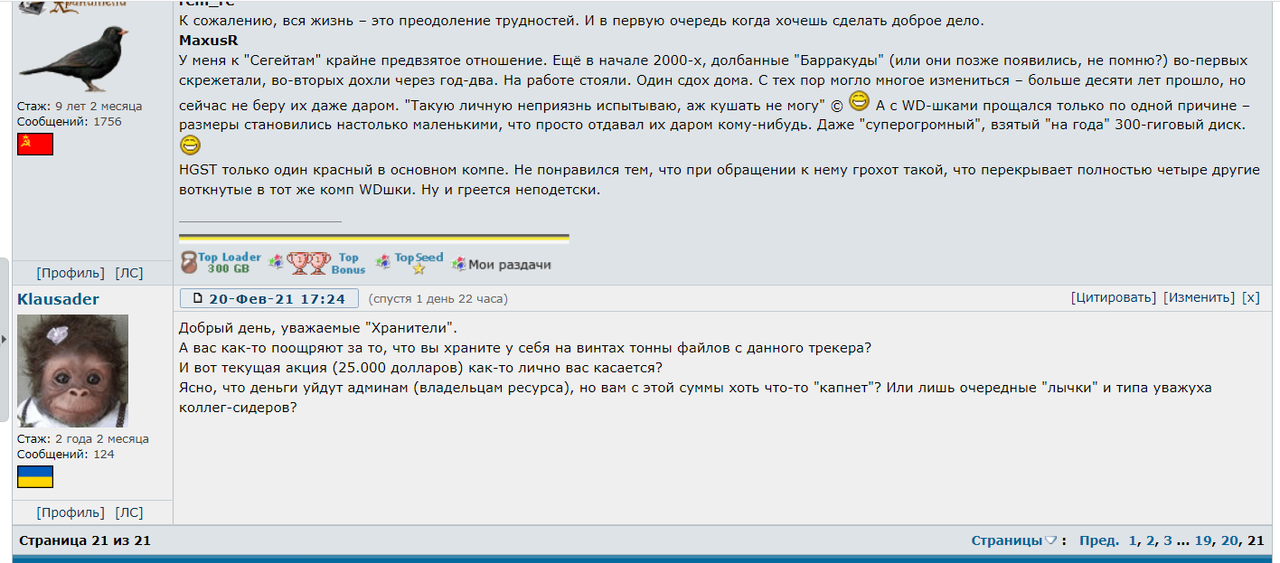
Task: Go to page 2 in pagination
Action: (1150, 541)
